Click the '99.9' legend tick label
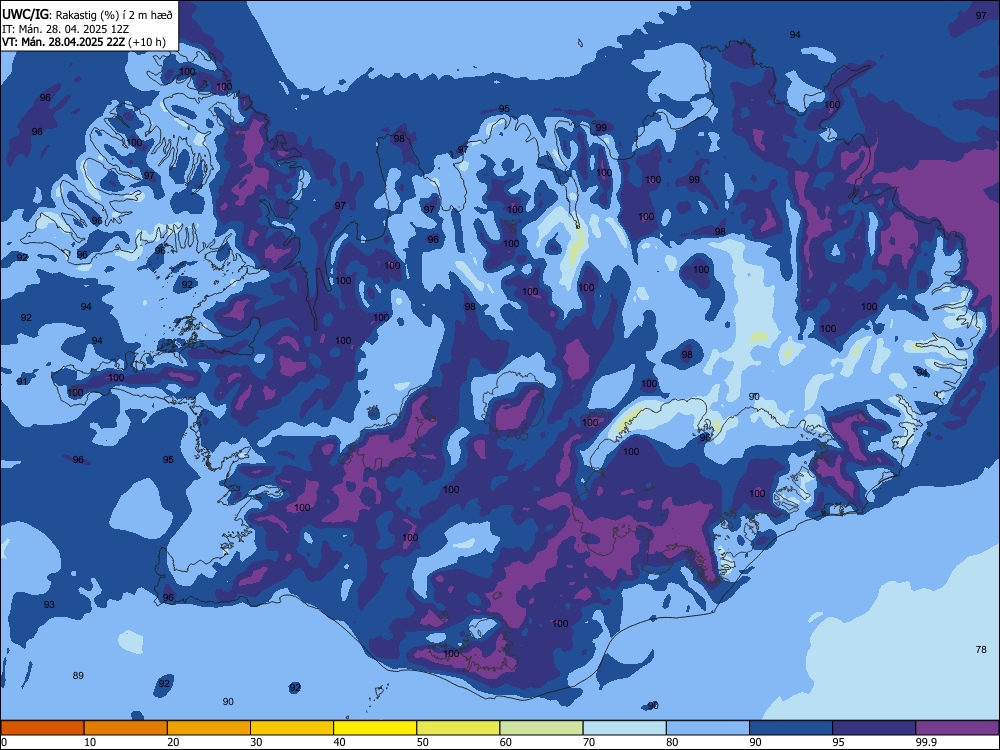The image size is (1000, 750). click(925, 742)
